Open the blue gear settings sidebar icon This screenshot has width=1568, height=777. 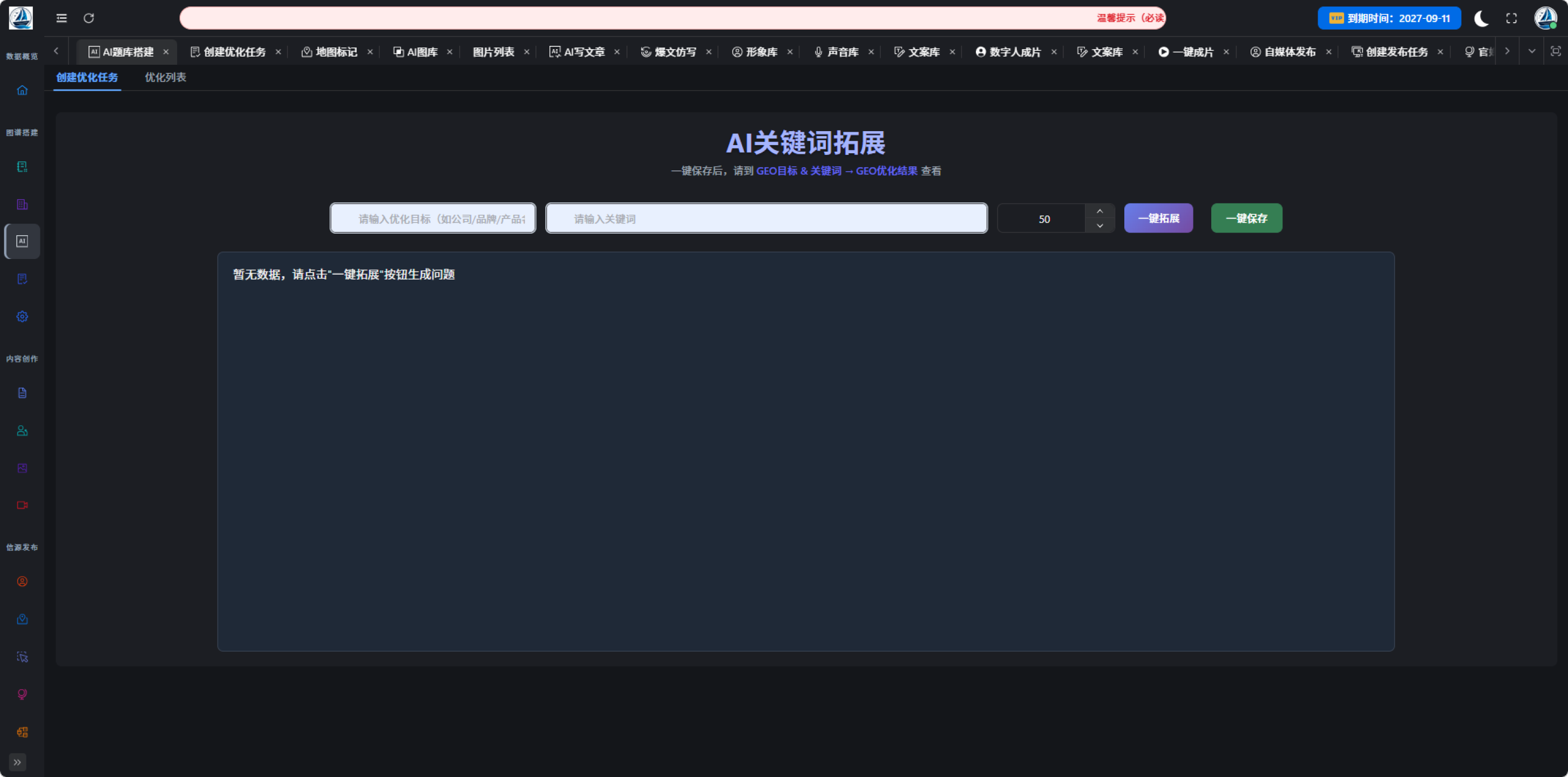[x=22, y=317]
